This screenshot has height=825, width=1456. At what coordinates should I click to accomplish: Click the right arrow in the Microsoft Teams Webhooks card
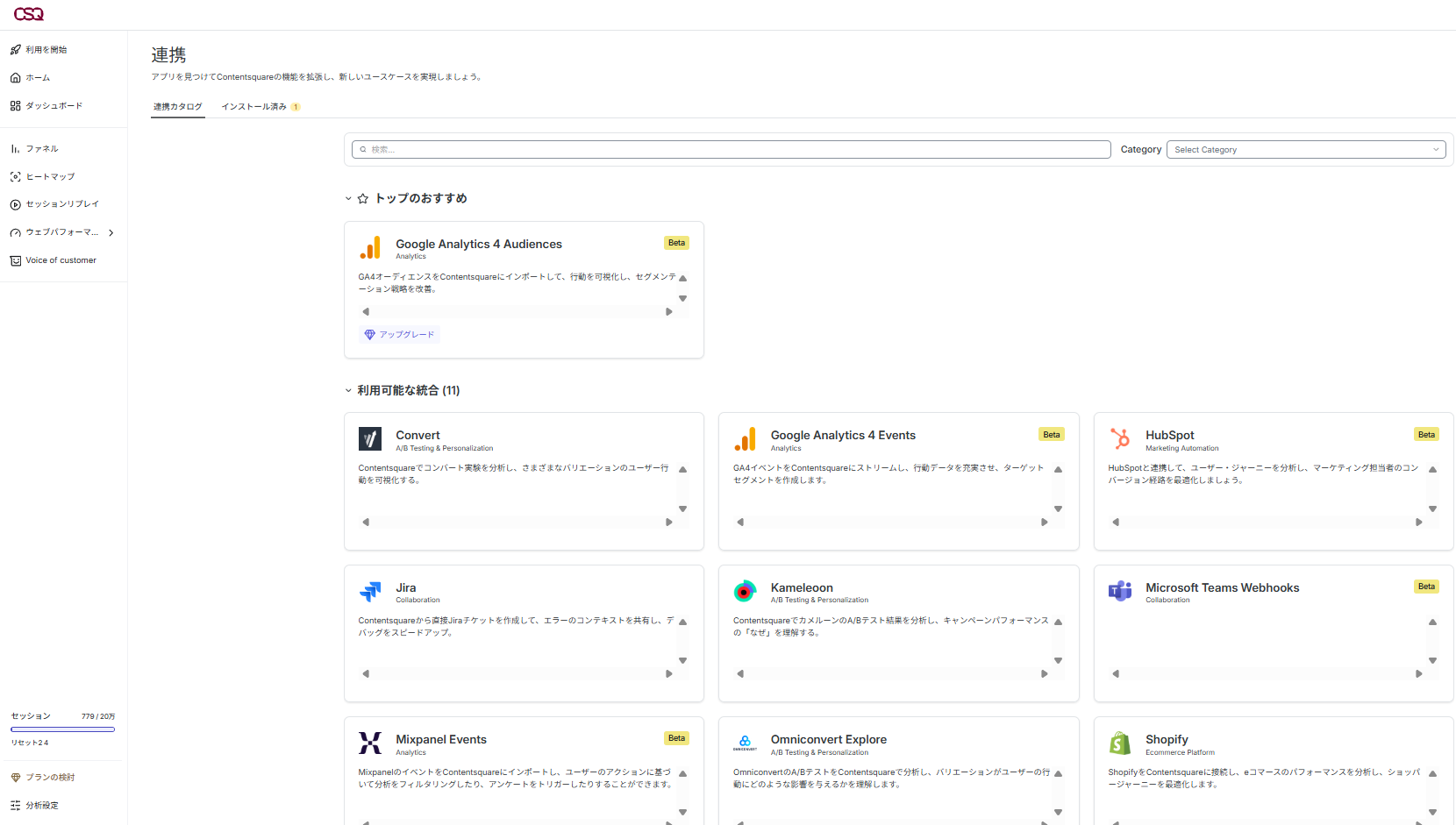(1419, 674)
